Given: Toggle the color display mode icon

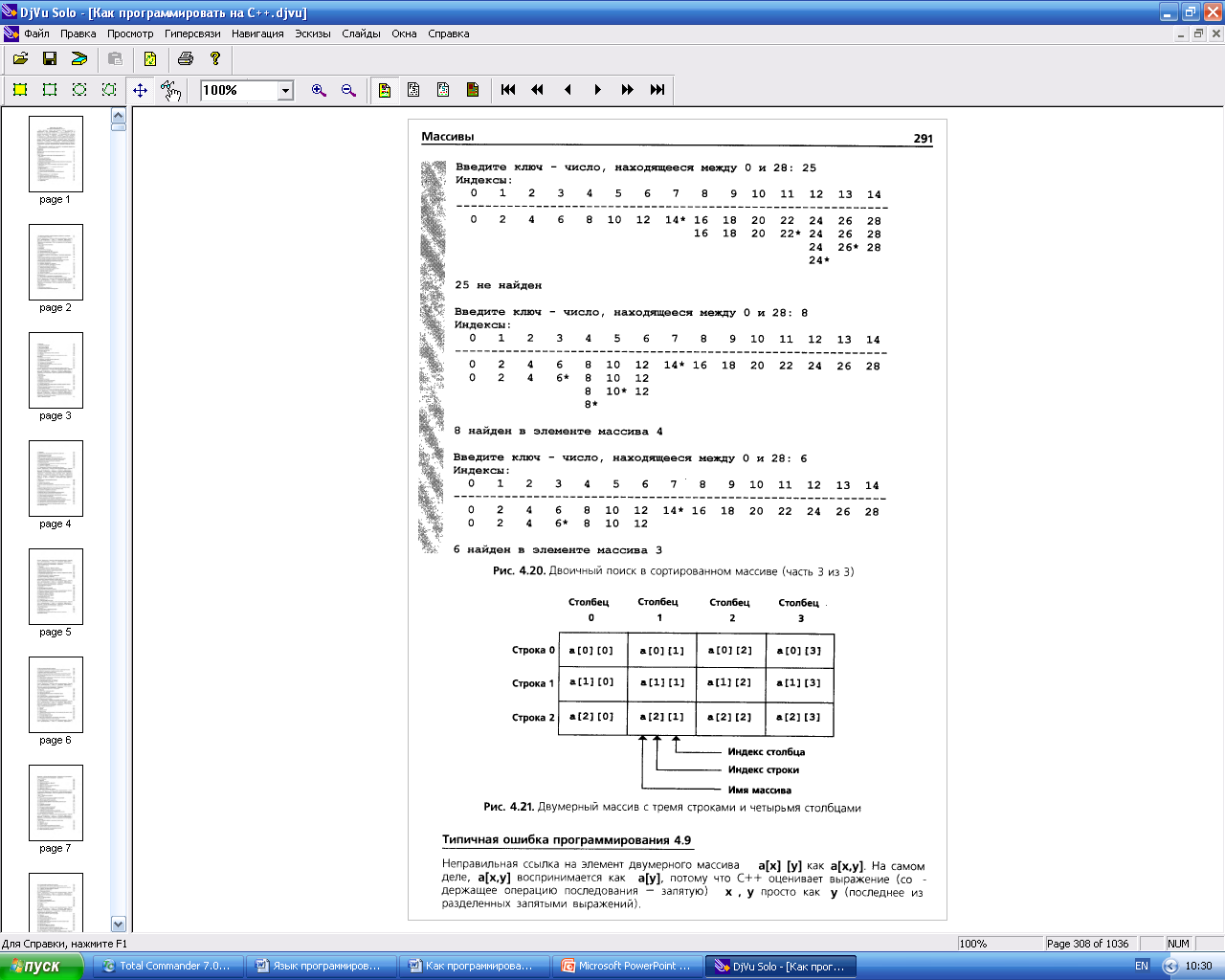Looking at the screenshot, I should pos(384,90).
